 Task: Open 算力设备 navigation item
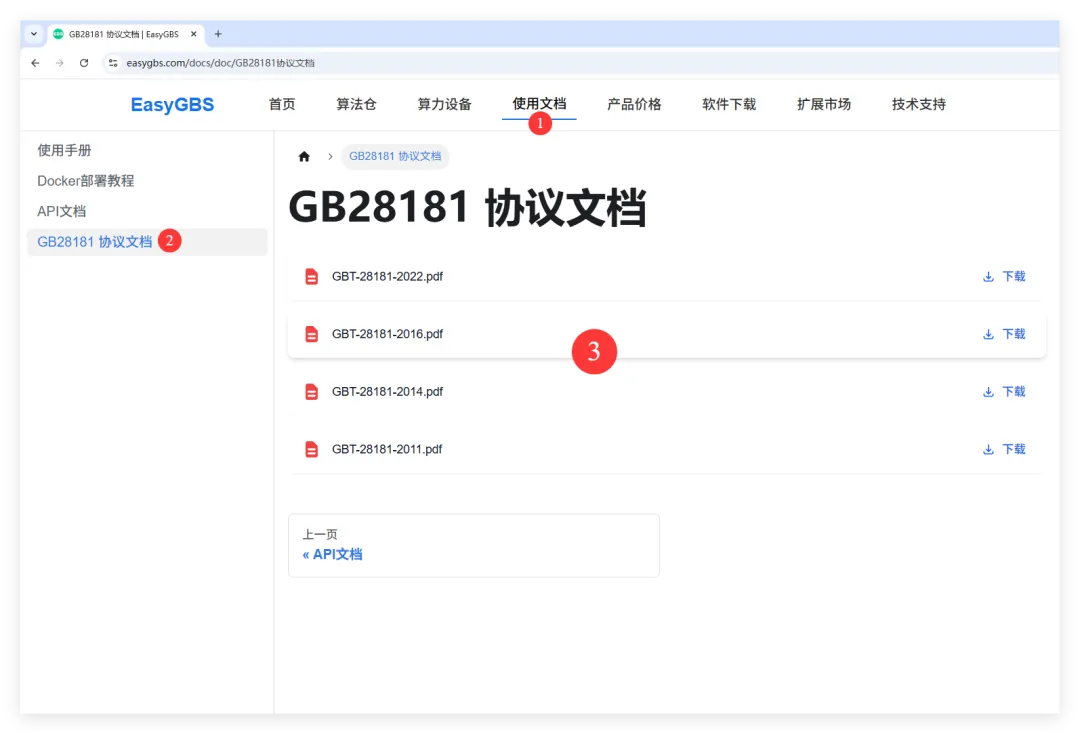point(444,104)
